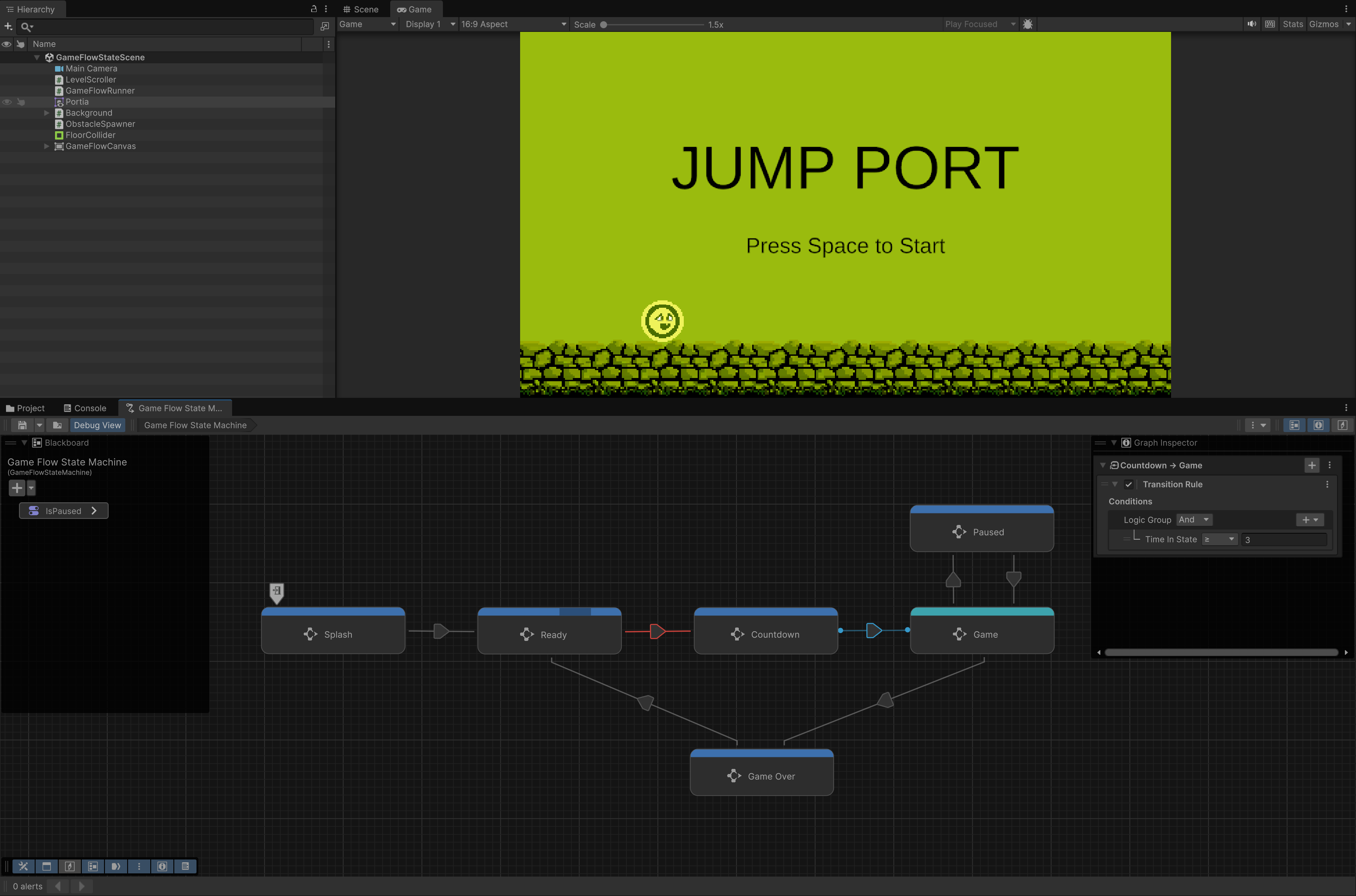This screenshot has width=1356, height=896.
Task: Click the add plus button beside Countdown → Game
Action: pyautogui.click(x=1312, y=465)
